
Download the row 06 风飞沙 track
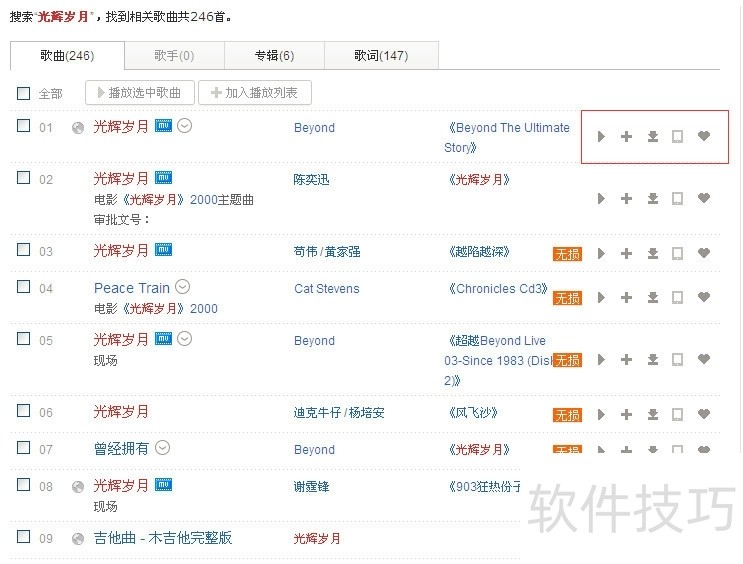[653, 415]
